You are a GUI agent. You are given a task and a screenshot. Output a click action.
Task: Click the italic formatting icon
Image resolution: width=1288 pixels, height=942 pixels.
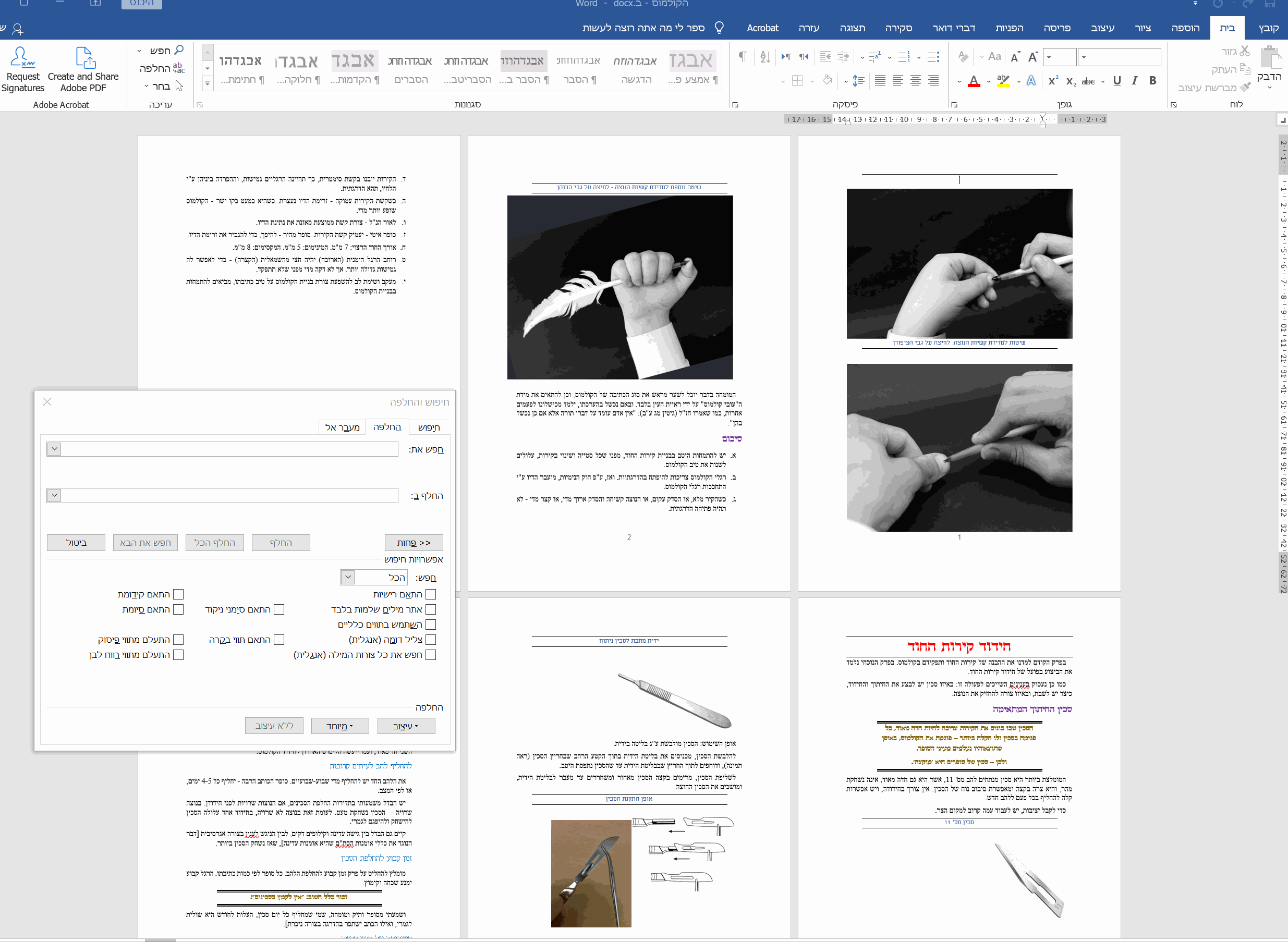[x=1135, y=80]
